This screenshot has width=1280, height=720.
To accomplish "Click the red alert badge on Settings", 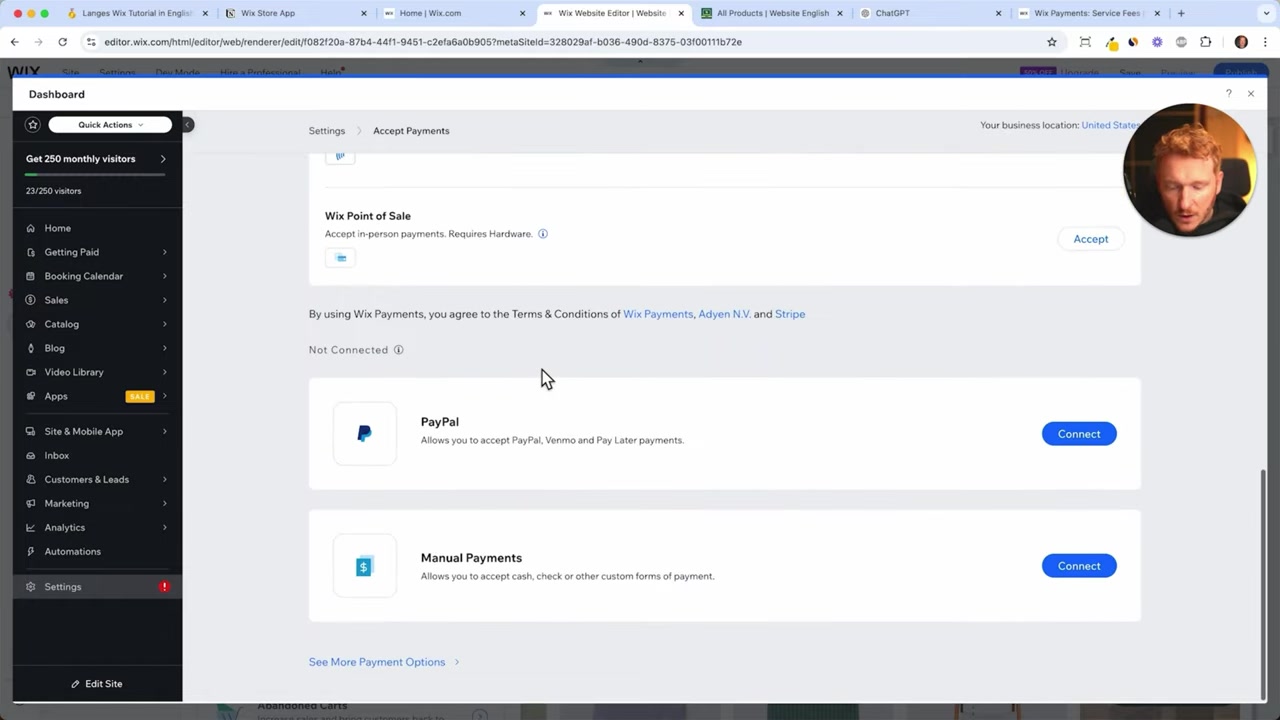I will coord(164,587).
